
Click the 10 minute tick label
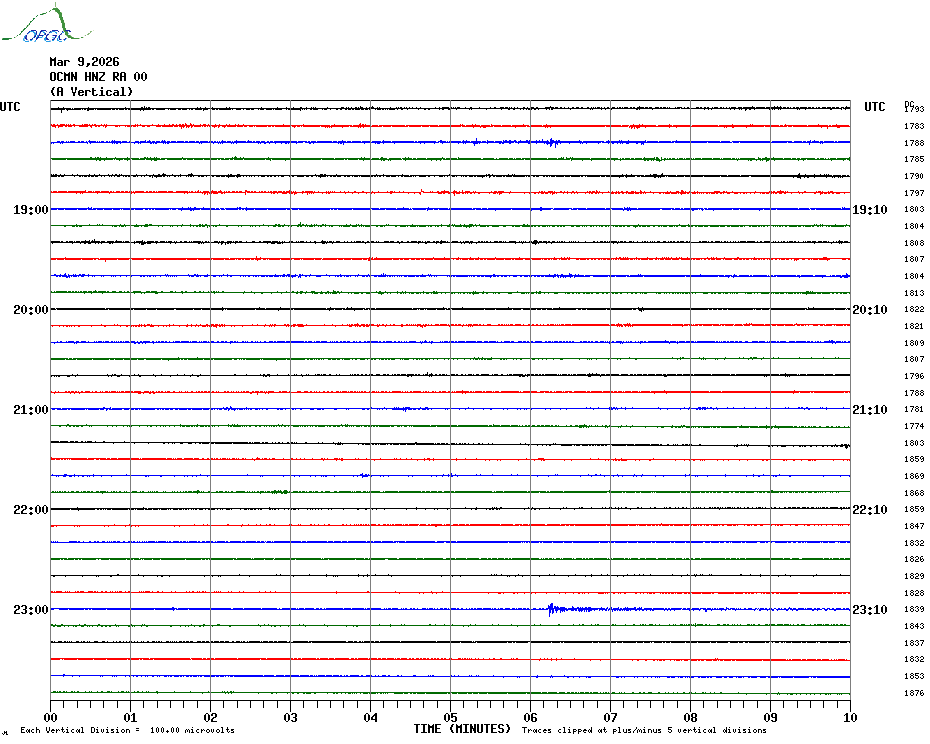pos(849,717)
